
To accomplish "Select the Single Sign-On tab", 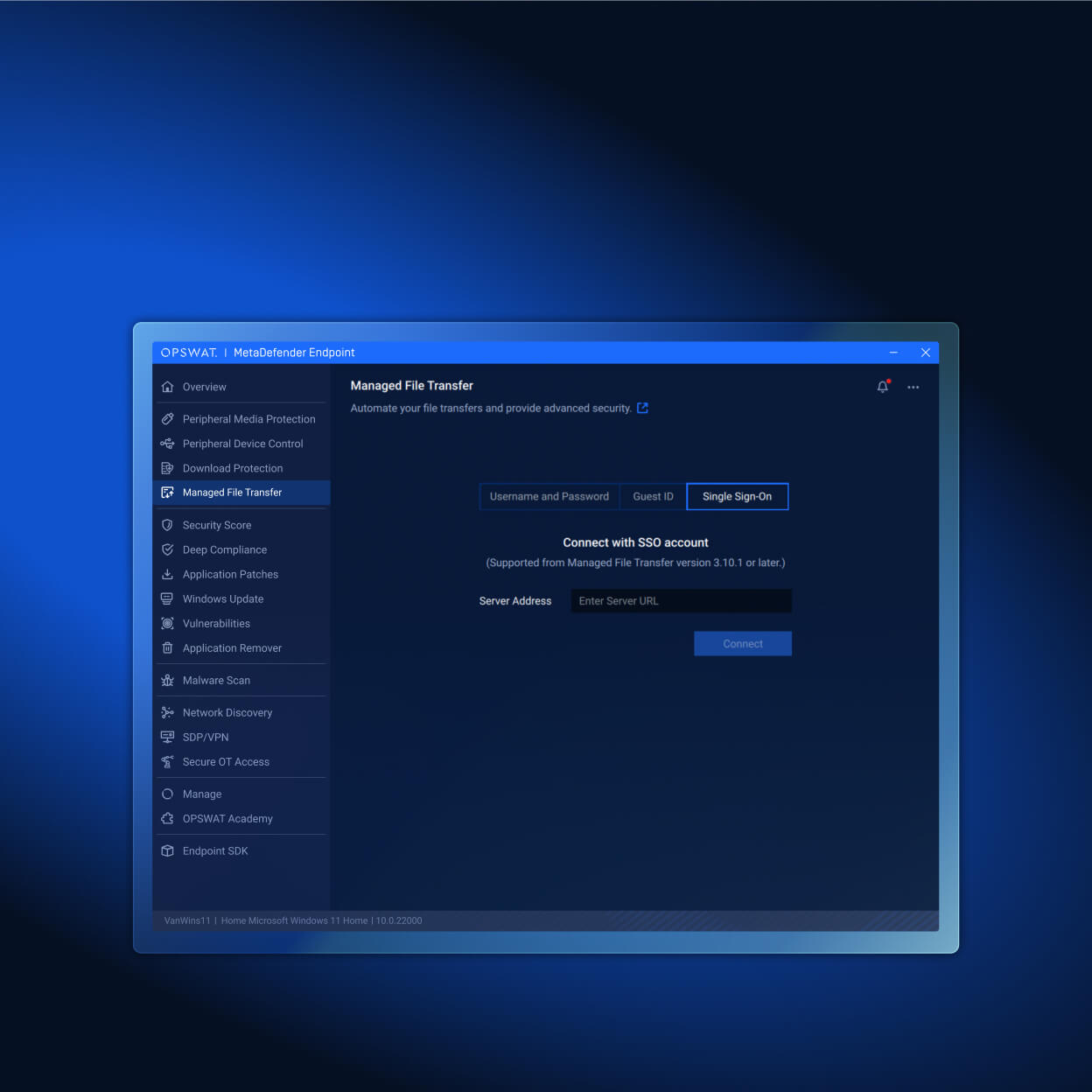I will [737, 496].
